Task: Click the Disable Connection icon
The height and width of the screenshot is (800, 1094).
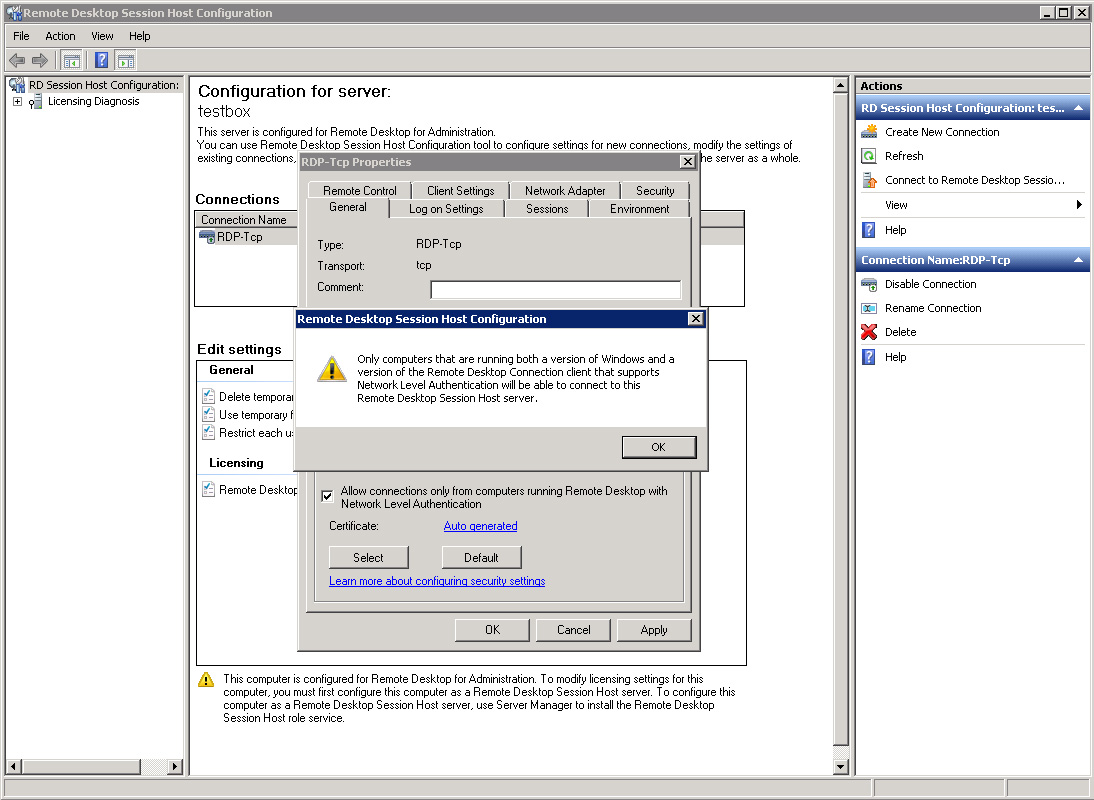Action: coord(869,284)
